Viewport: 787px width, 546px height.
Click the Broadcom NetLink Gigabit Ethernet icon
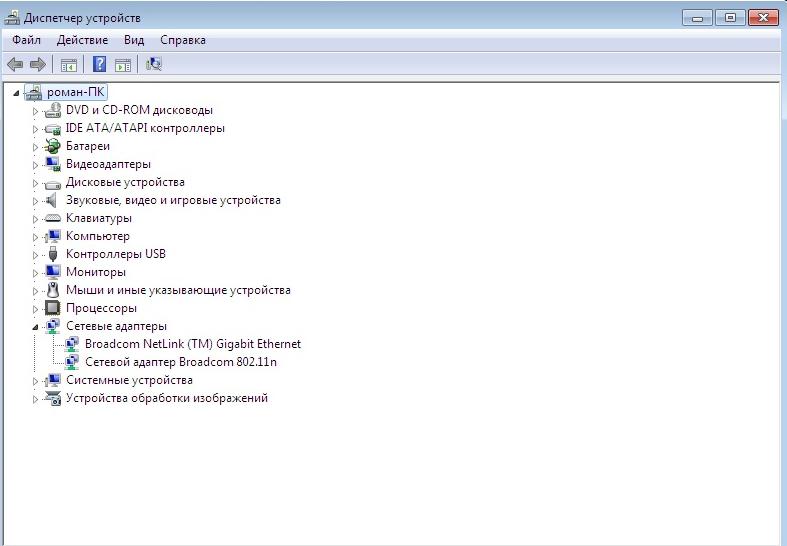(72, 345)
